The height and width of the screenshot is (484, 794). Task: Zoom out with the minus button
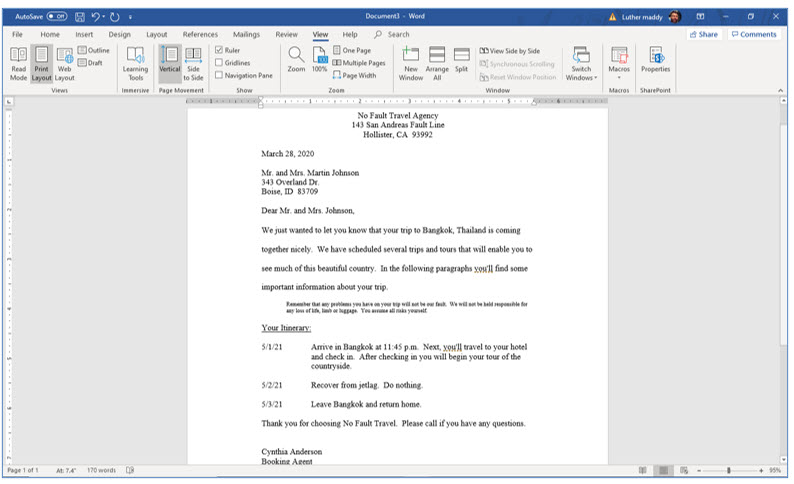click(699, 470)
